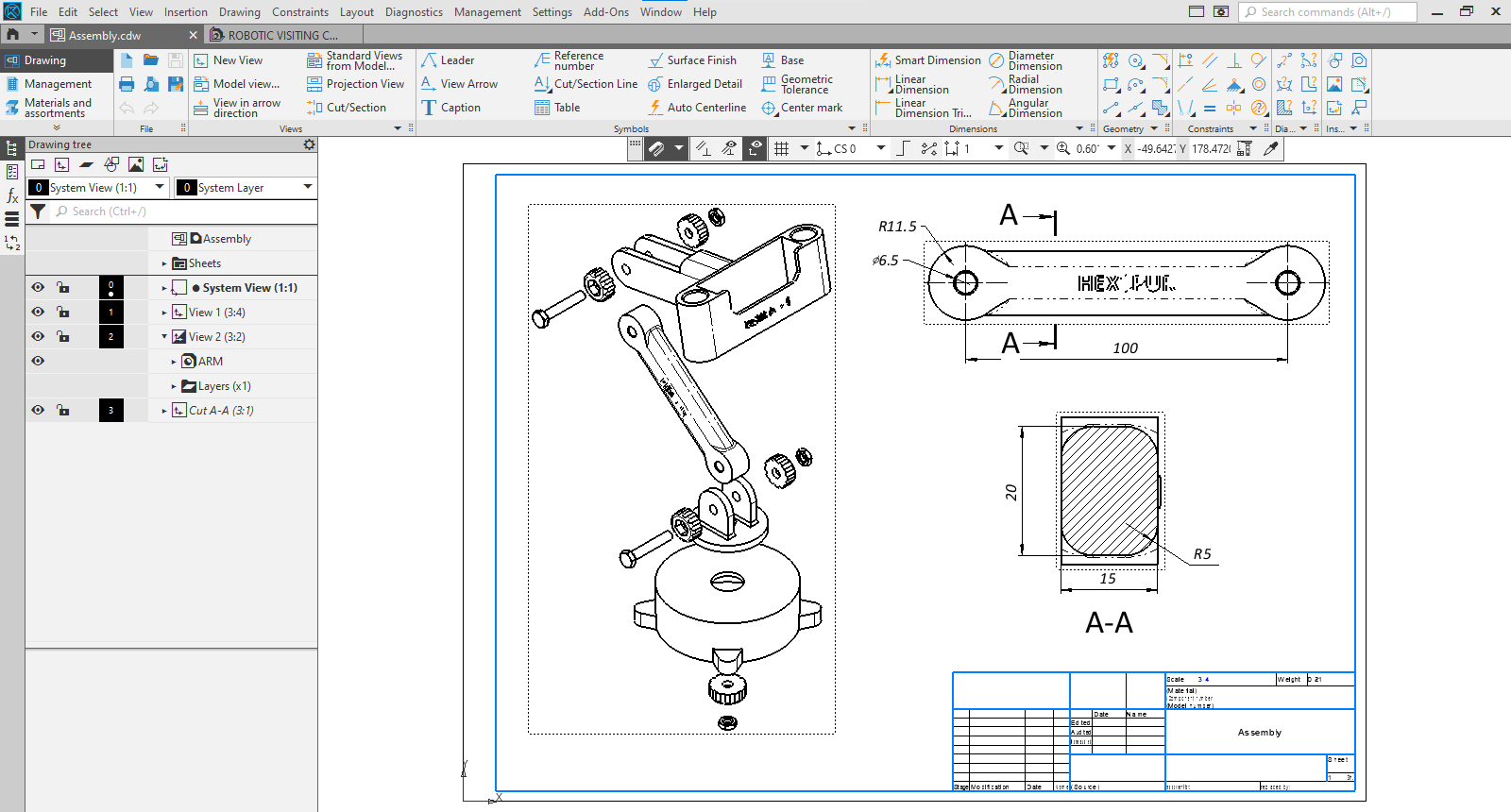The width and height of the screenshot is (1511, 812).
Task: Choose the Diameter Dimension tool
Action: coord(1026,60)
